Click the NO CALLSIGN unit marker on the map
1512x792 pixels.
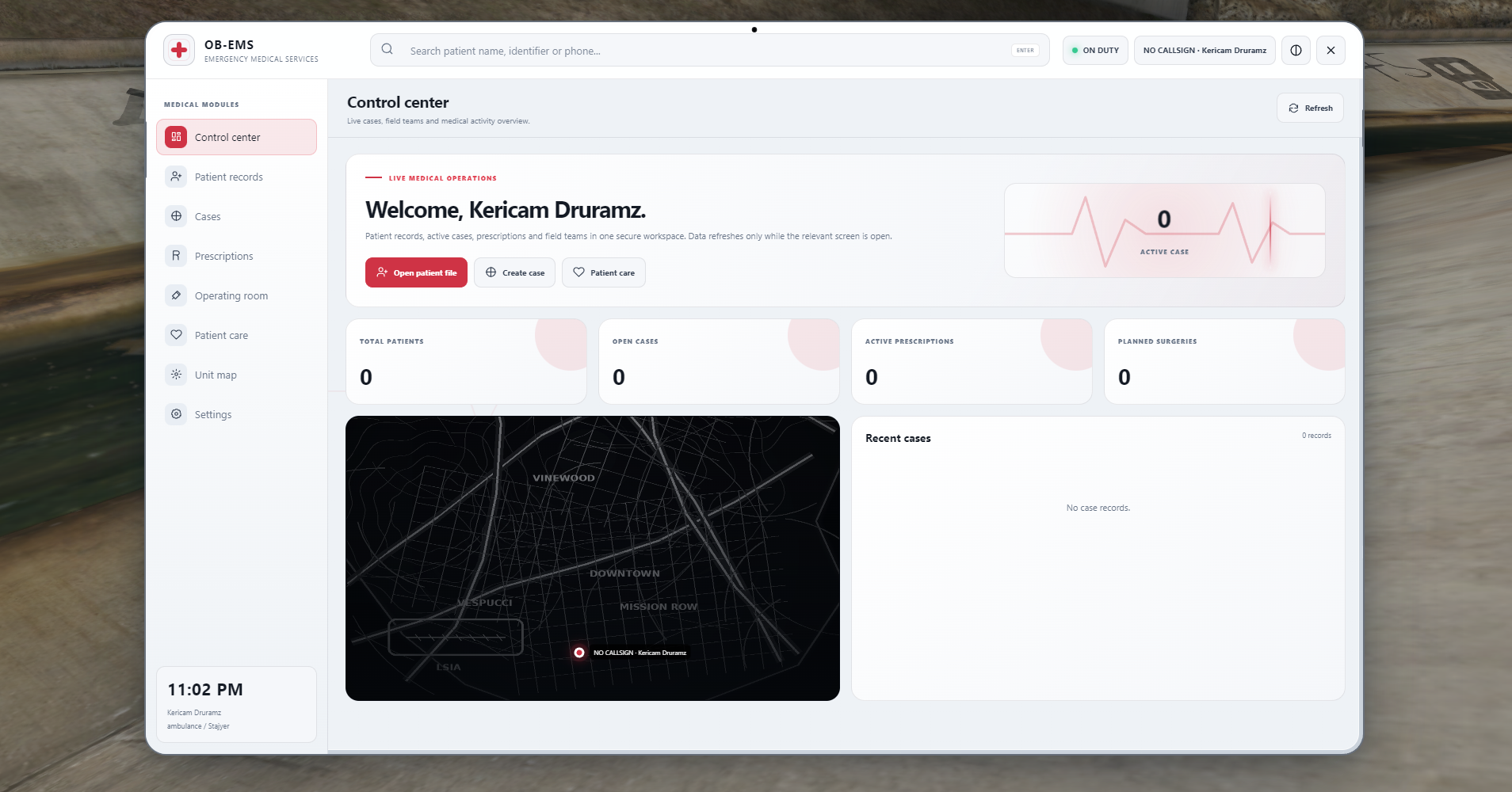pos(579,653)
